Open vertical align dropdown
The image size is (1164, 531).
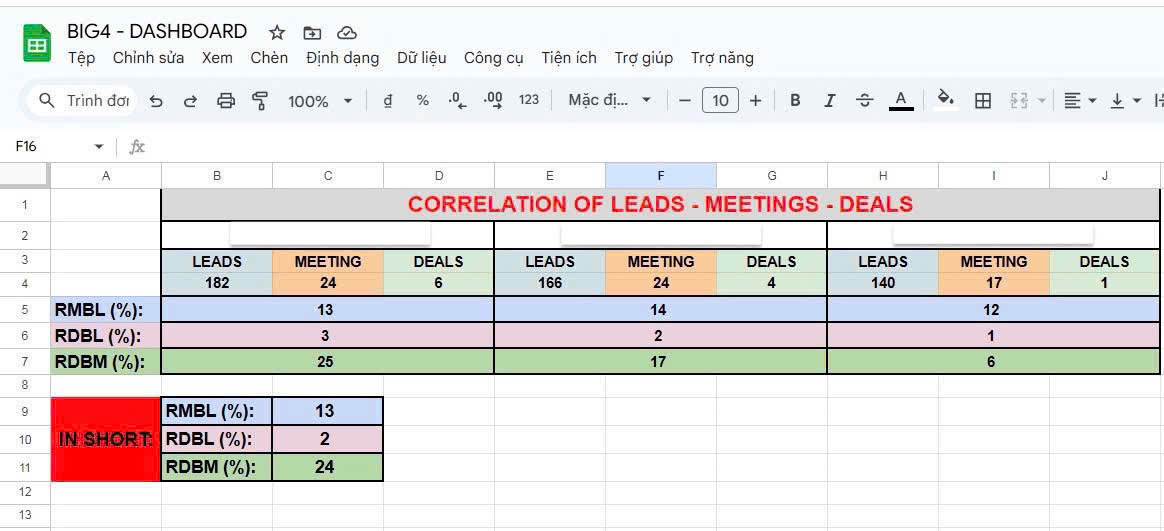click(1125, 101)
